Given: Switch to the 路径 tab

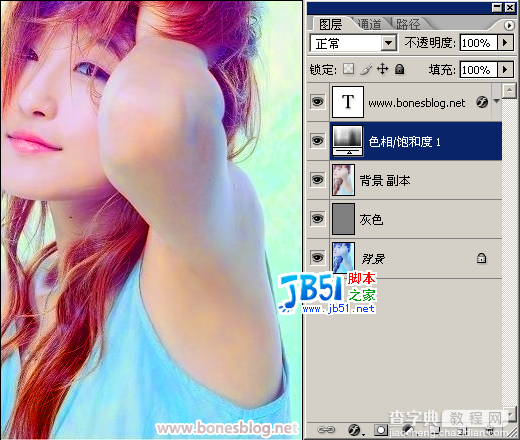Looking at the screenshot, I should click(408, 24).
